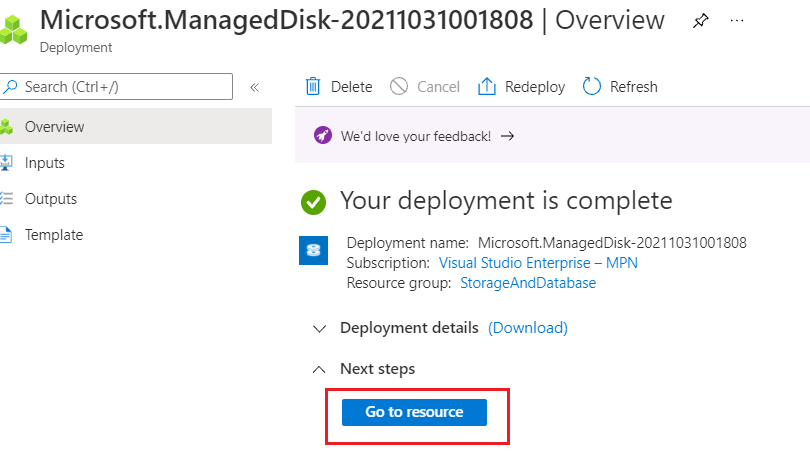Image resolution: width=810 pixels, height=458 pixels.
Task: Click the green deployment success checkmark
Action: coord(314,202)
